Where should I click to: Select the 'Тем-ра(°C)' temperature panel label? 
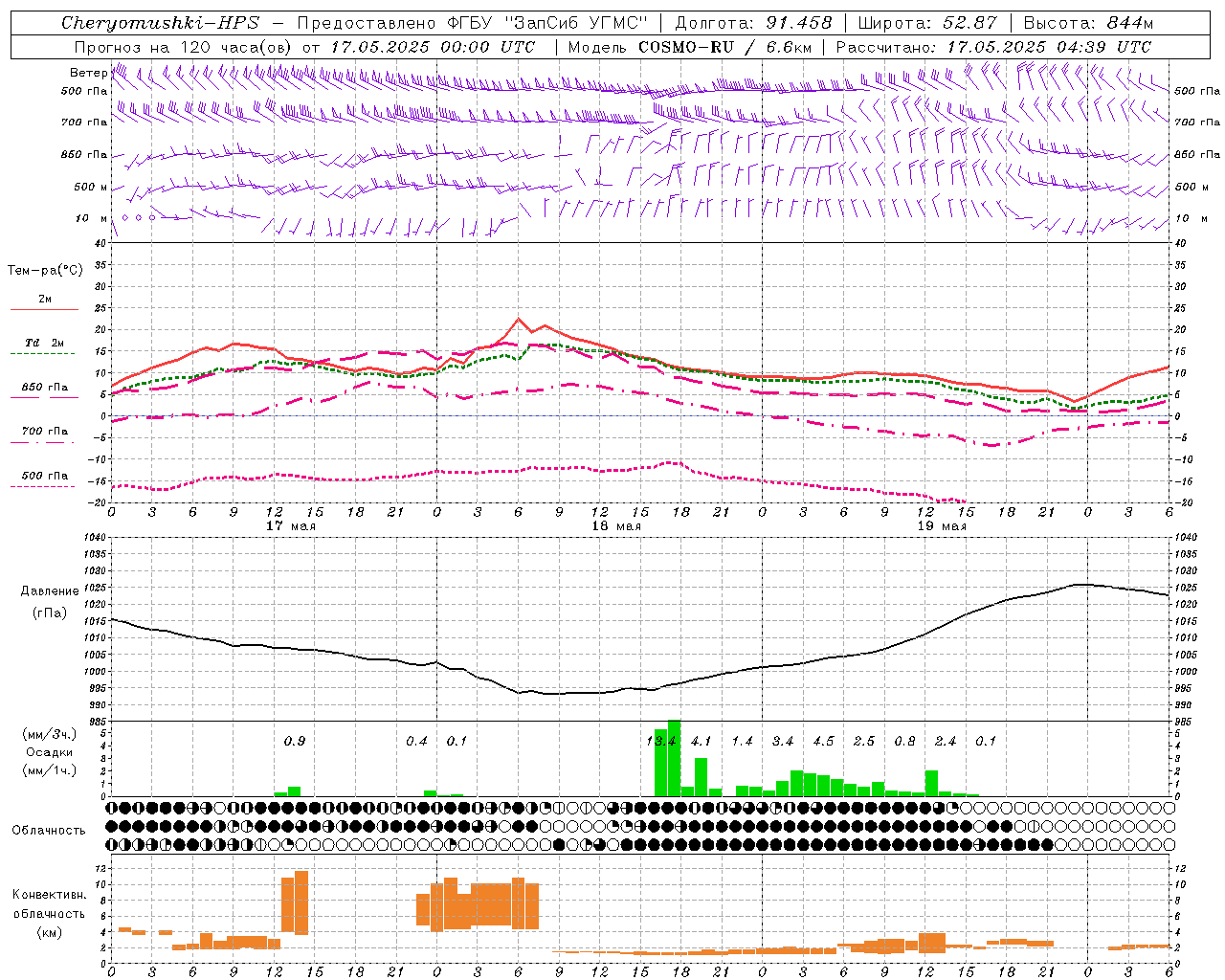point(45,271)
